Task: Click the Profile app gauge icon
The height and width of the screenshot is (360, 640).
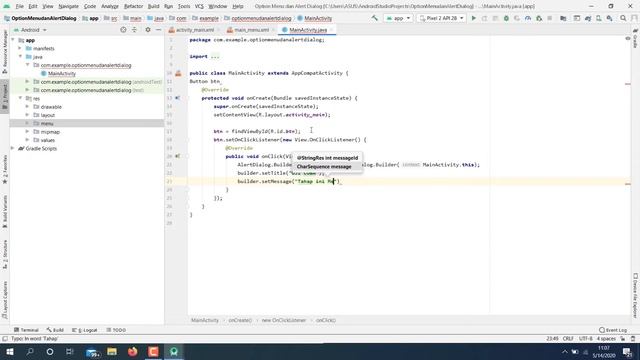Action: (x=528, y=18)
